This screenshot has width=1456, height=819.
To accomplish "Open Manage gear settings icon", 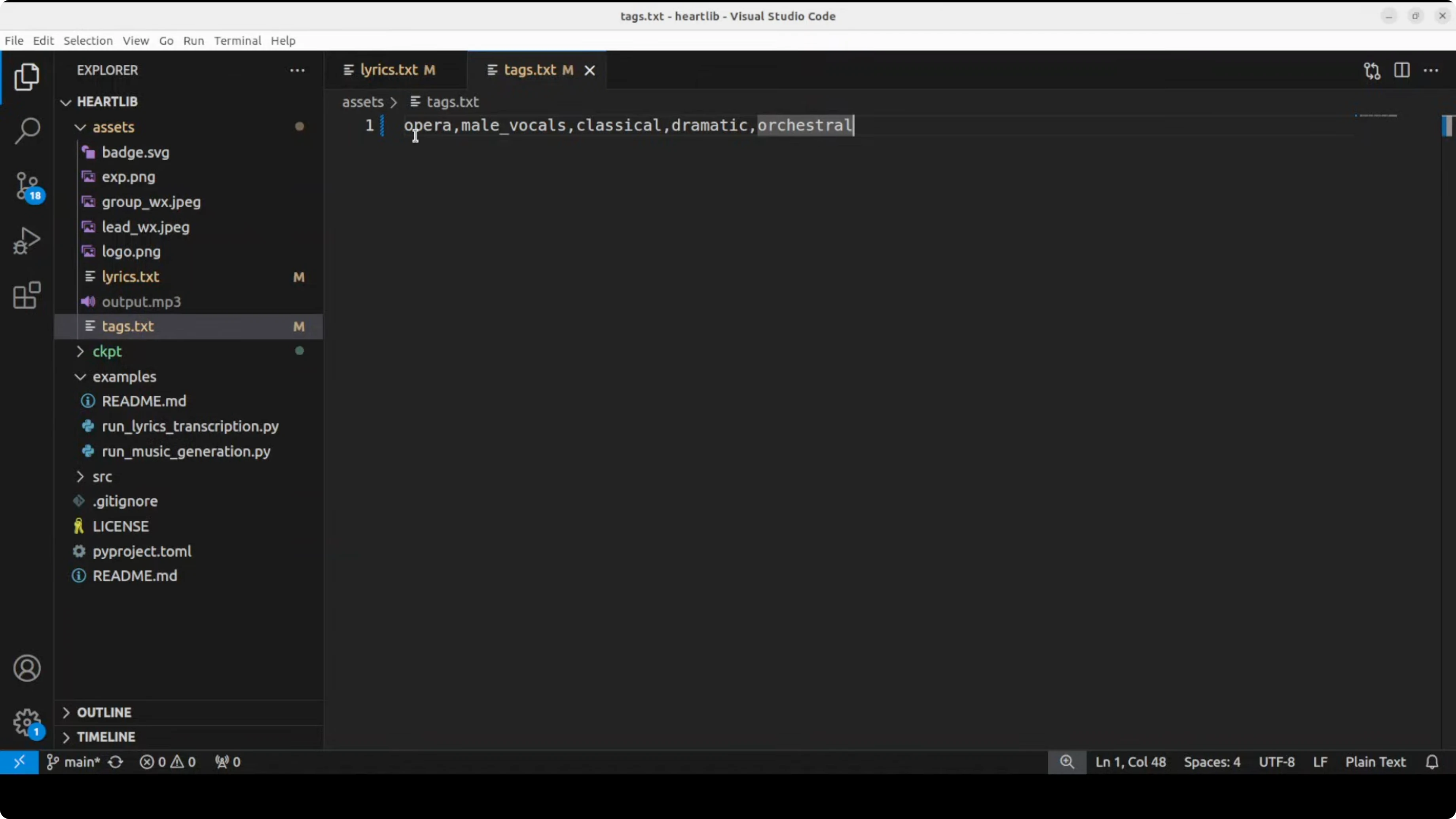I will (x=27, y=722).
